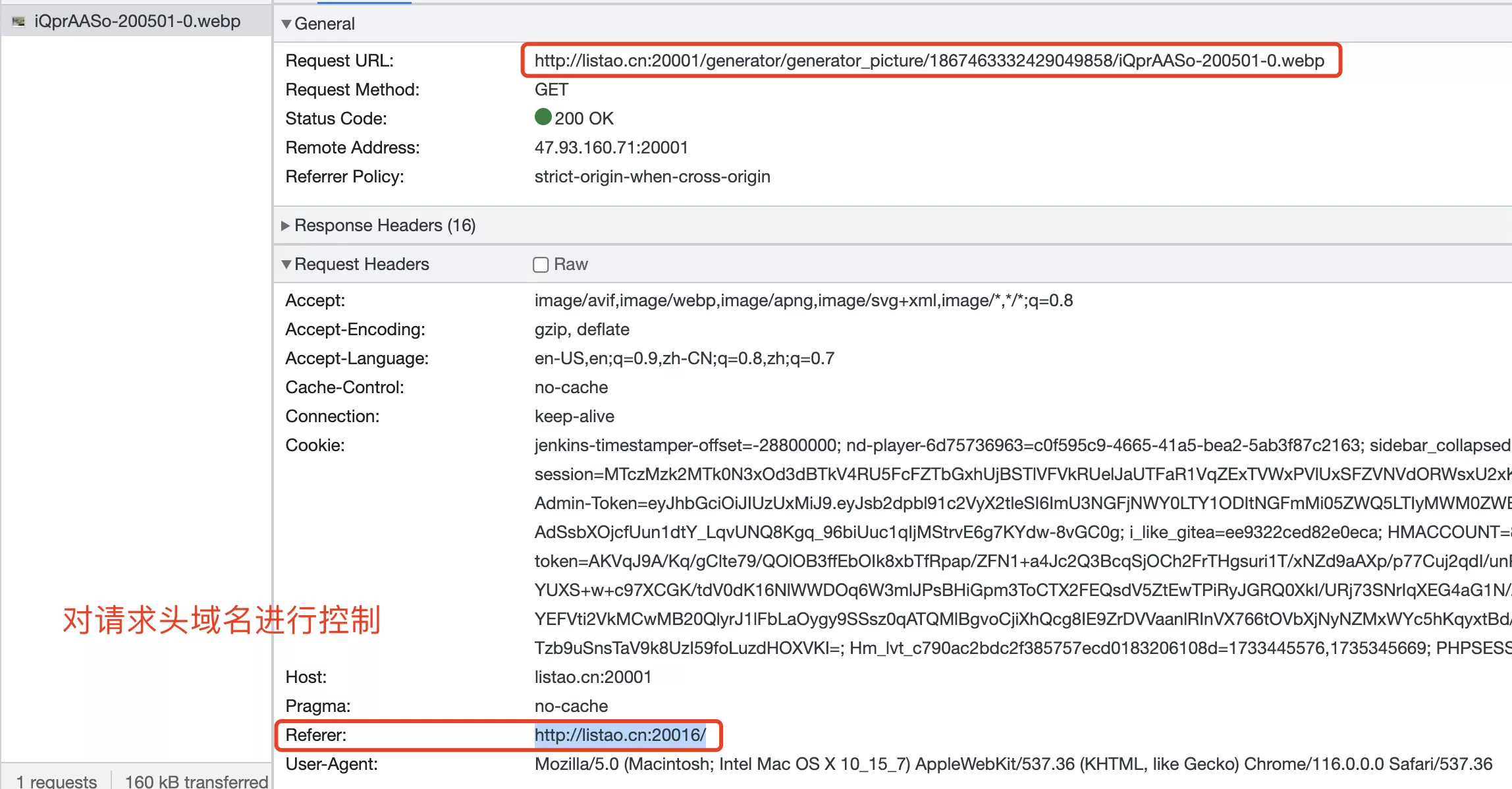Image resolution: width=1512 pixels, height=789 pixels.
Task: Click the 160 kB transferred status entry
Action: click(x=196, y=781)
